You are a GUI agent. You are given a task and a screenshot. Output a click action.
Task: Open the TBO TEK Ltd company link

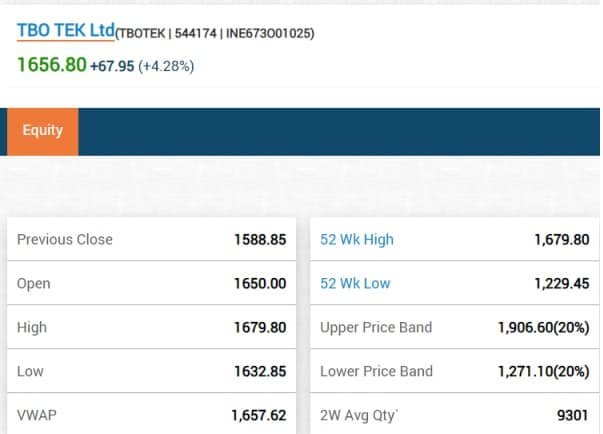[x=66, y=31]
